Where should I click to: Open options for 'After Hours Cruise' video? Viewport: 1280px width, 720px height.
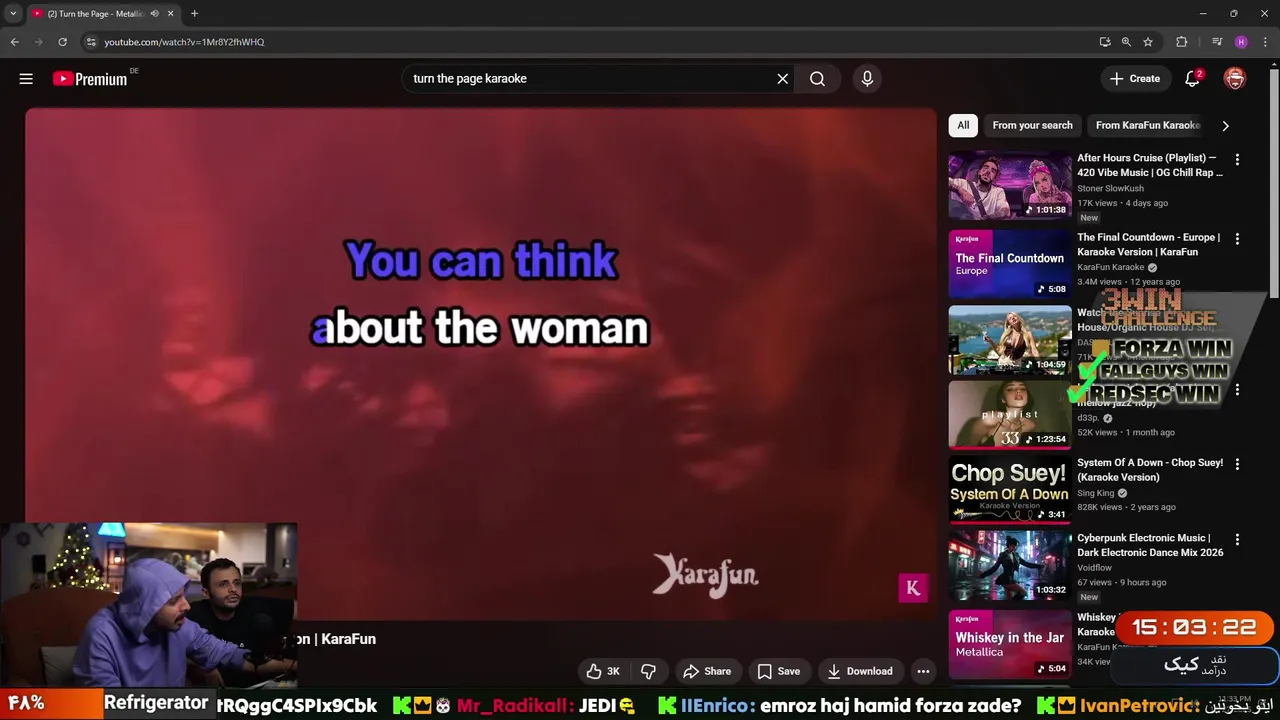tap(1237, 160)
